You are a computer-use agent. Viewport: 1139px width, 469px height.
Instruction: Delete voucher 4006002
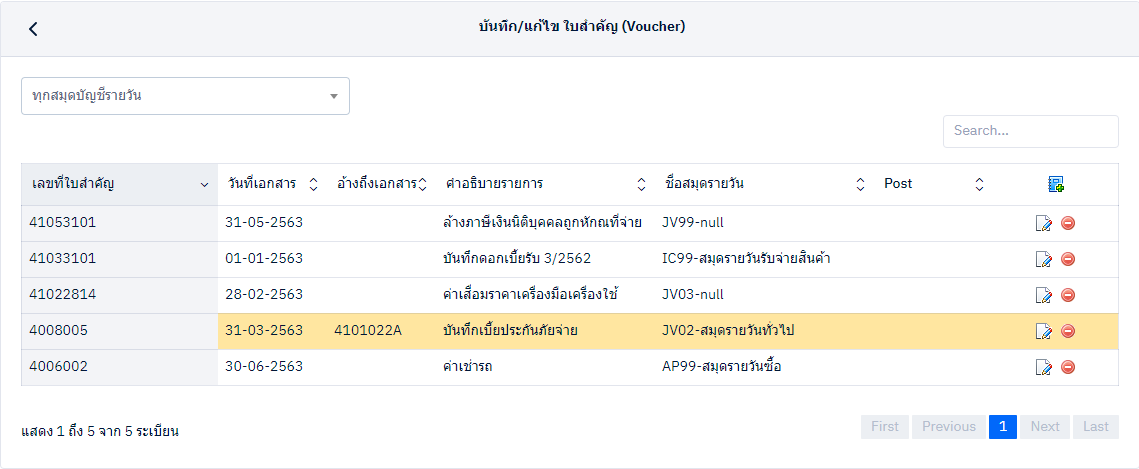[x=1068, y=367]
